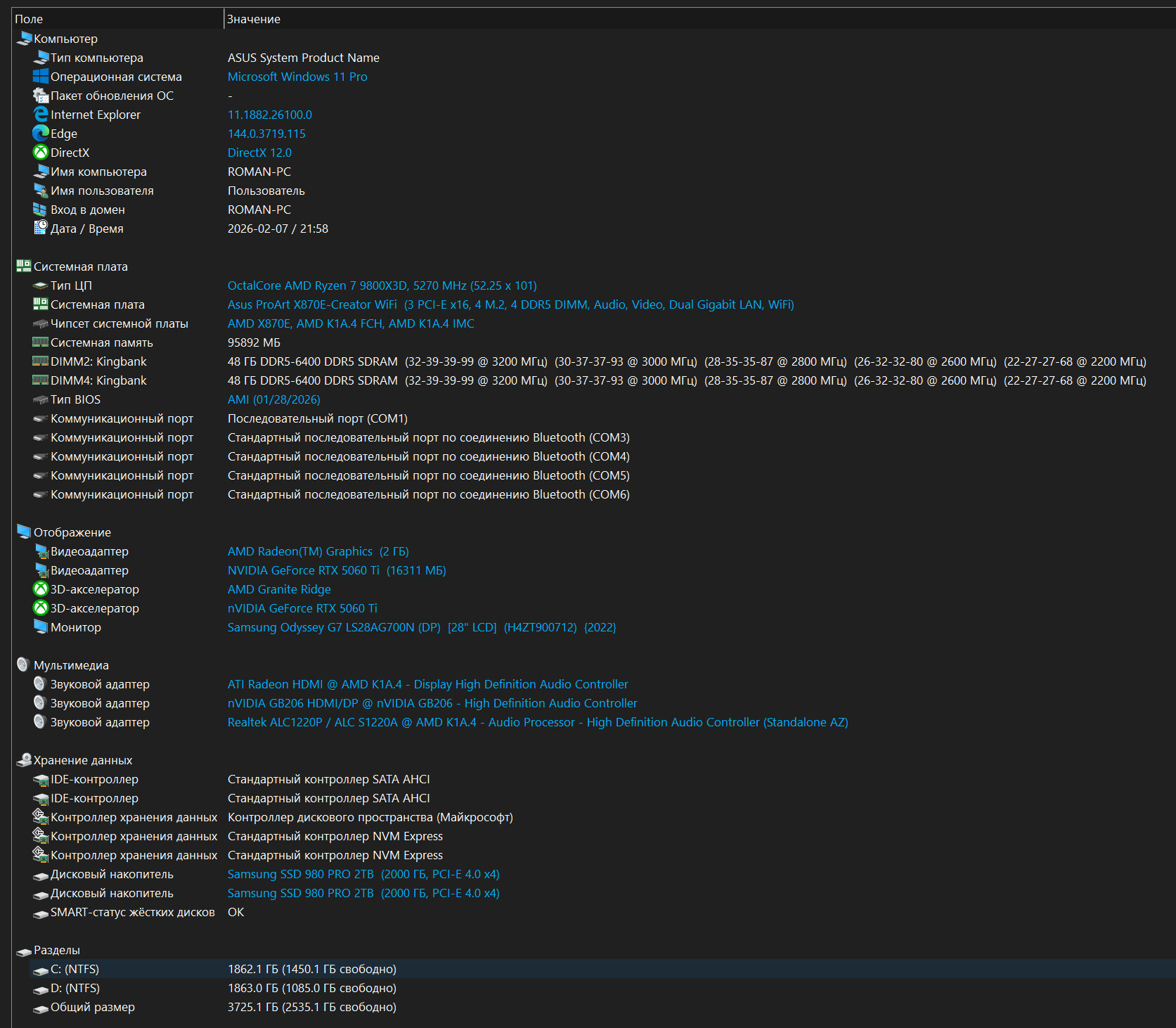The image size is (1176, 1028).
Task: Click the DirectX Xbox-style icon
Action: [41, 152]
